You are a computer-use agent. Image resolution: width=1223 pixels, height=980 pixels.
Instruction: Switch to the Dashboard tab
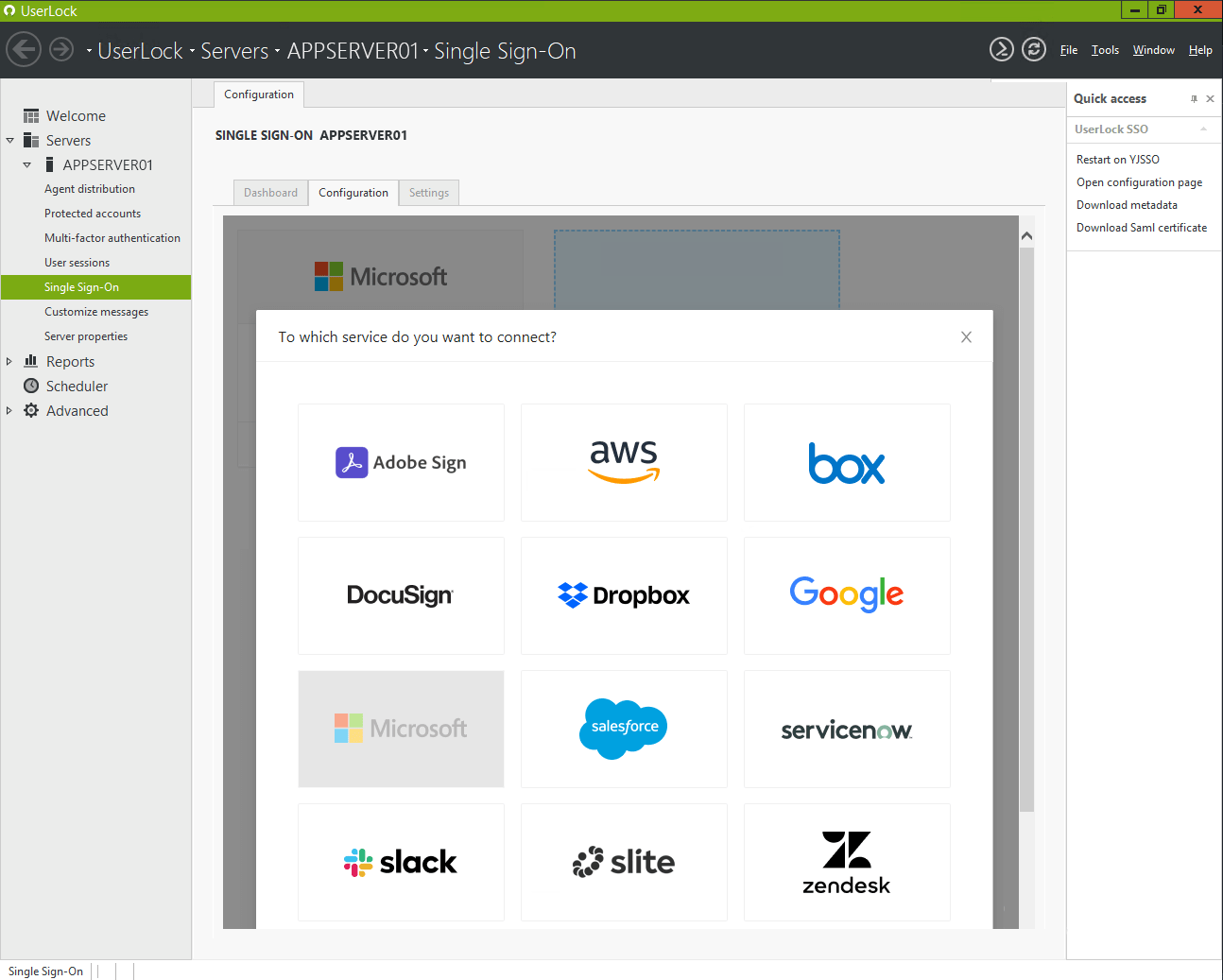(270, 193)
